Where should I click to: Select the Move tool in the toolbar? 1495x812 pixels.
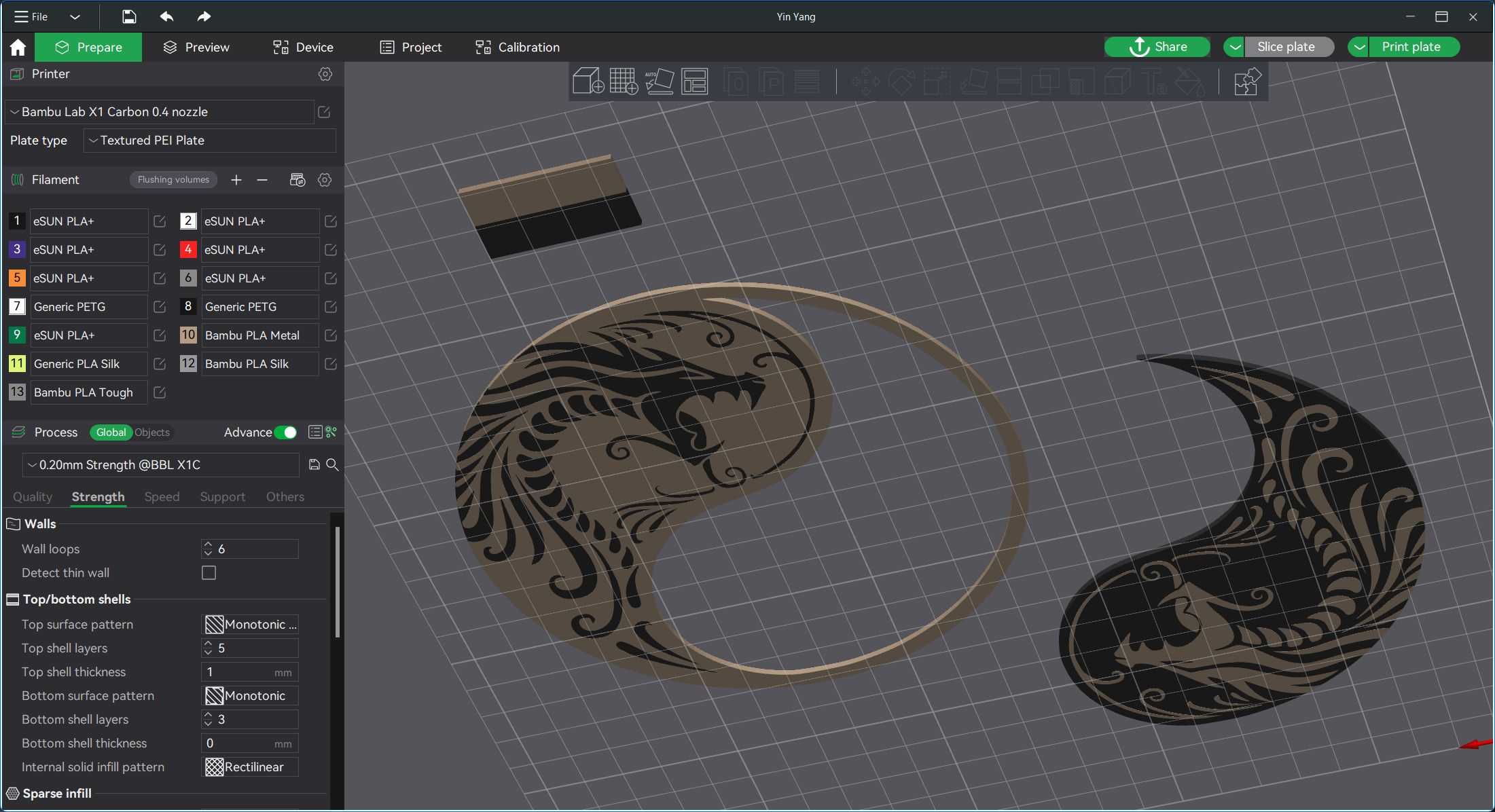pyautogui.click(x=865, y=82)
